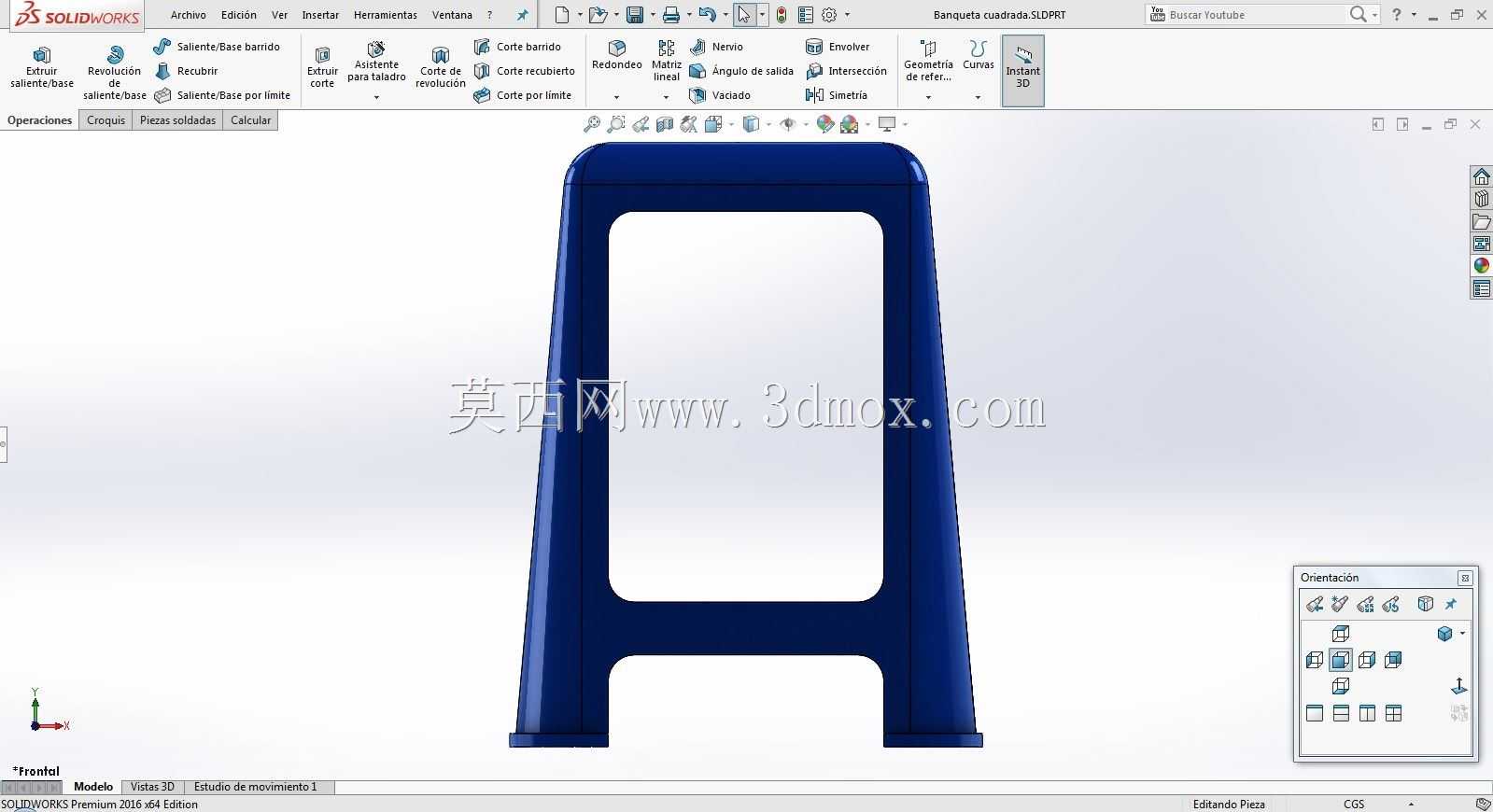This screenshot has height=812, width=1493.
Task: Open Options gear dropdown arrow
Action: [x=847, y=15]
